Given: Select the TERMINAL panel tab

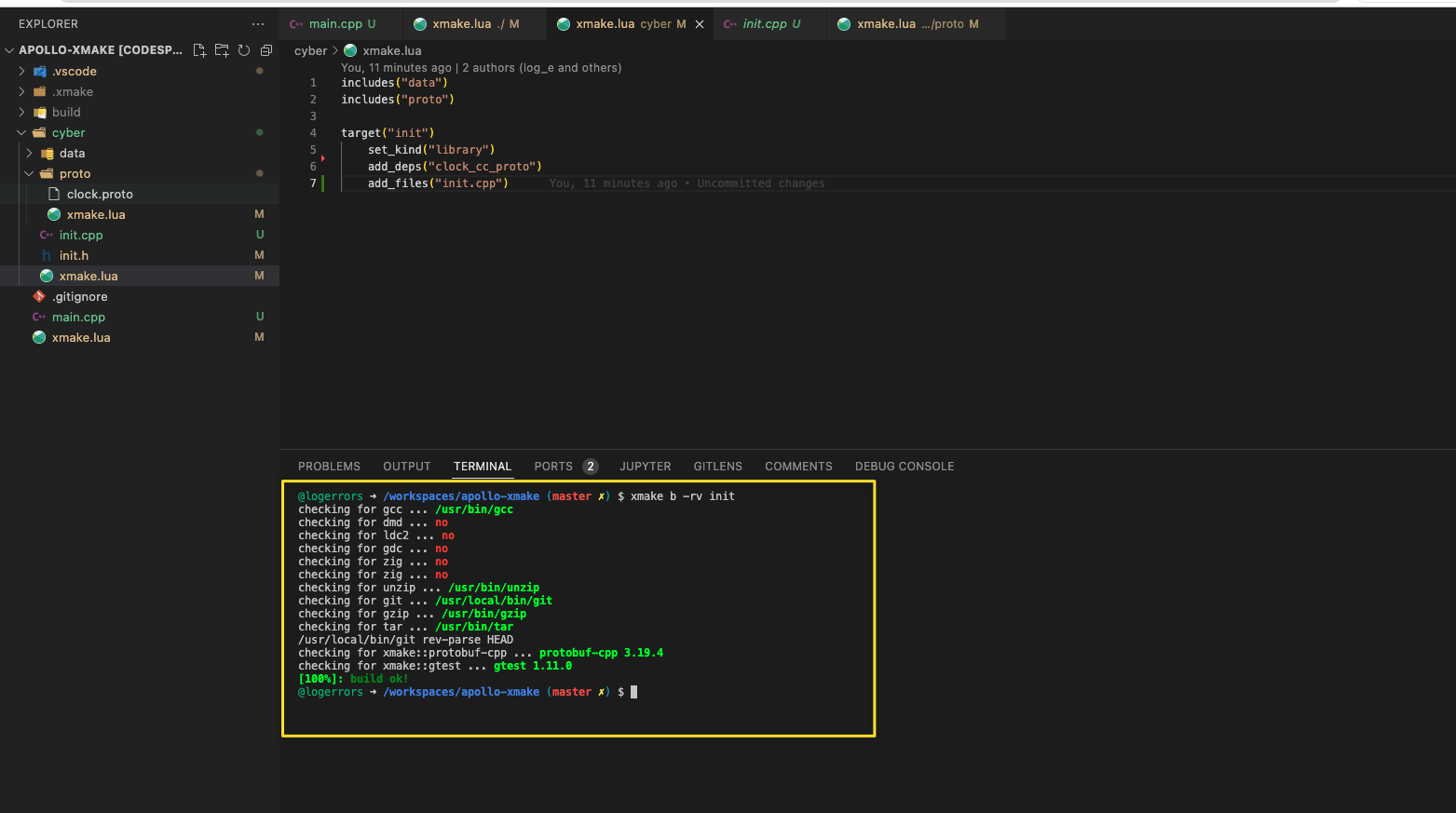Looking at the screenshot, I should [483, 467].
